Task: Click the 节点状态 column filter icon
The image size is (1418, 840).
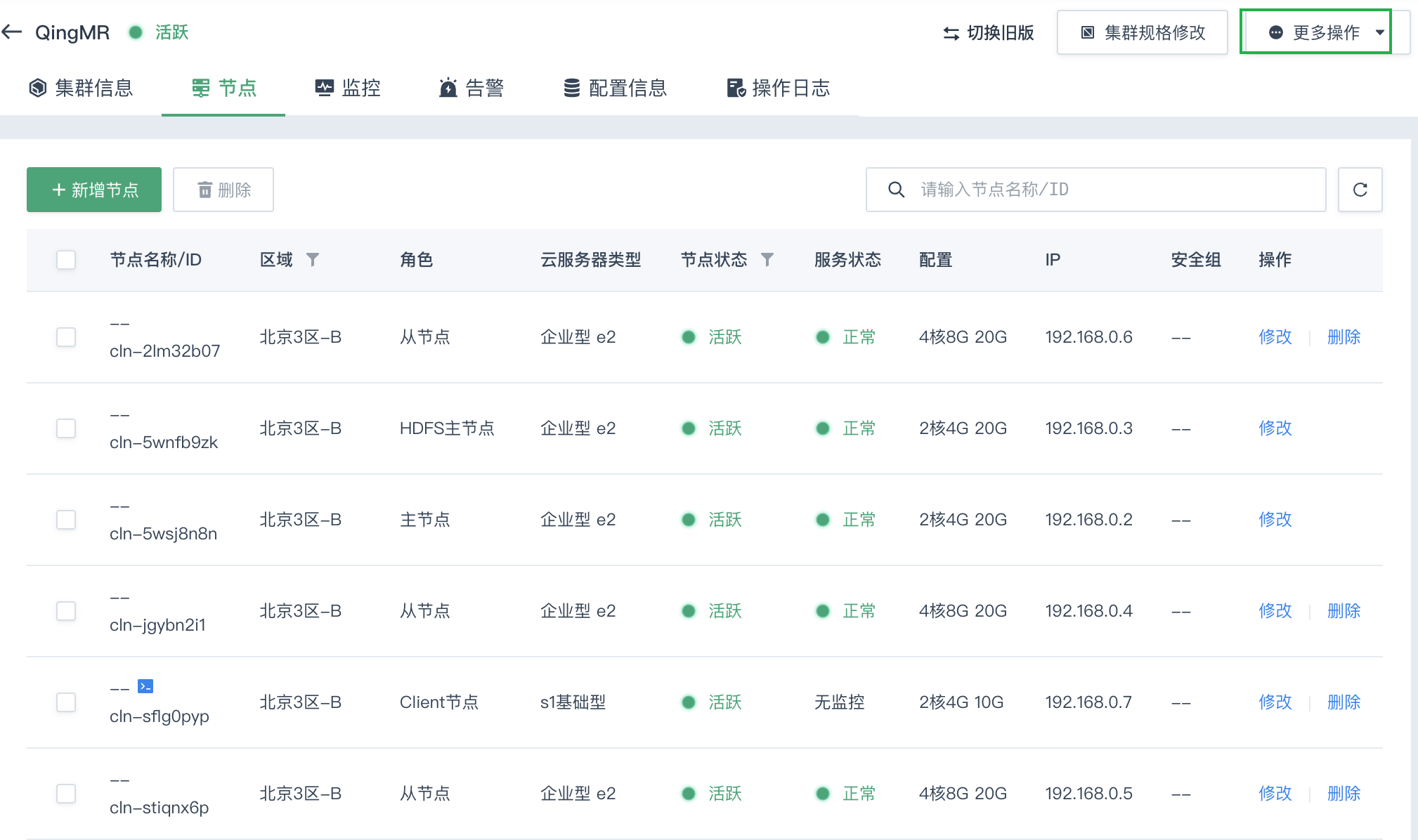Action: click(x=767, y=260)
